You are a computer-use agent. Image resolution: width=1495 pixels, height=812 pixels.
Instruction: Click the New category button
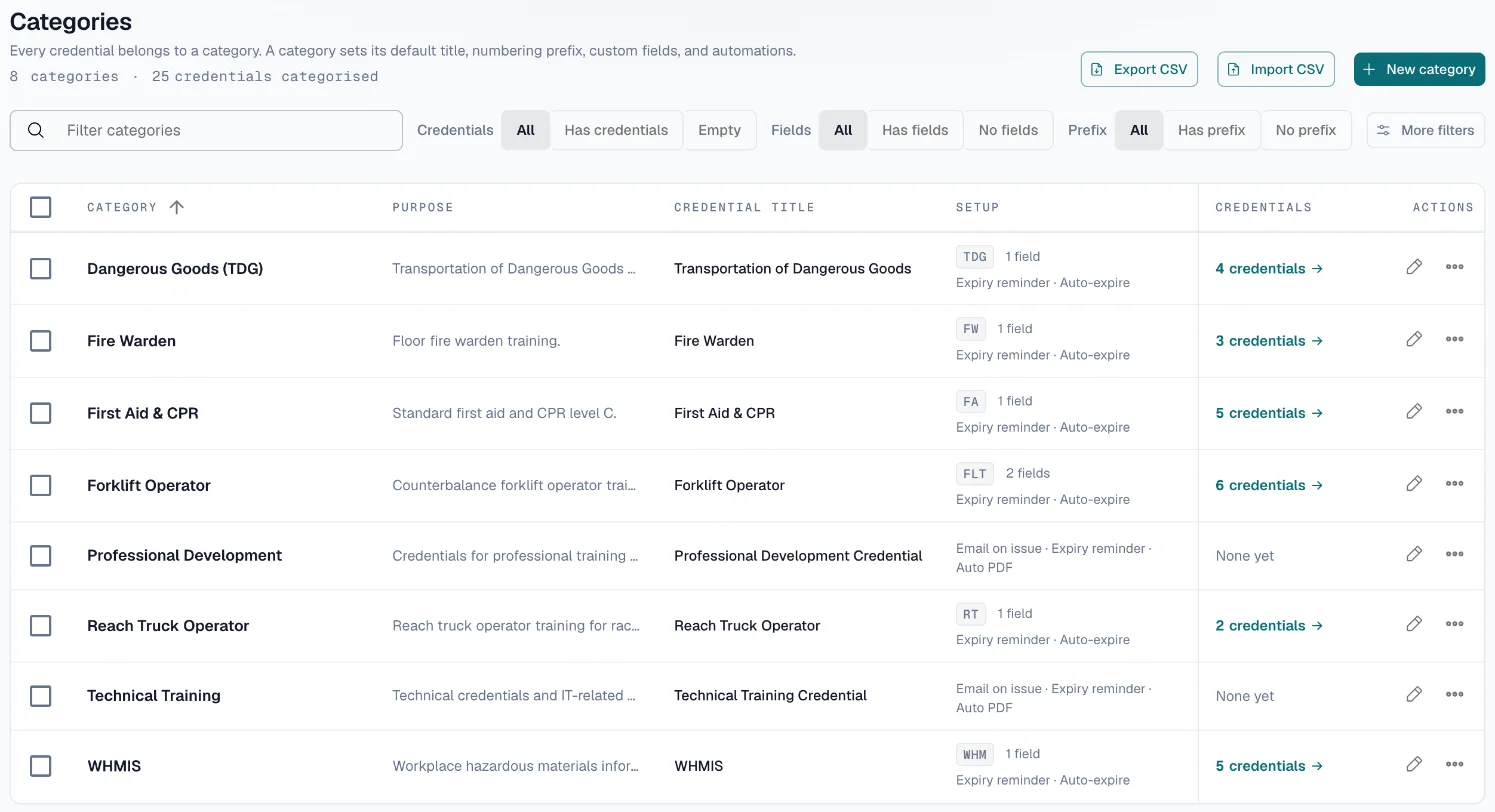[x=1419, y=69]
